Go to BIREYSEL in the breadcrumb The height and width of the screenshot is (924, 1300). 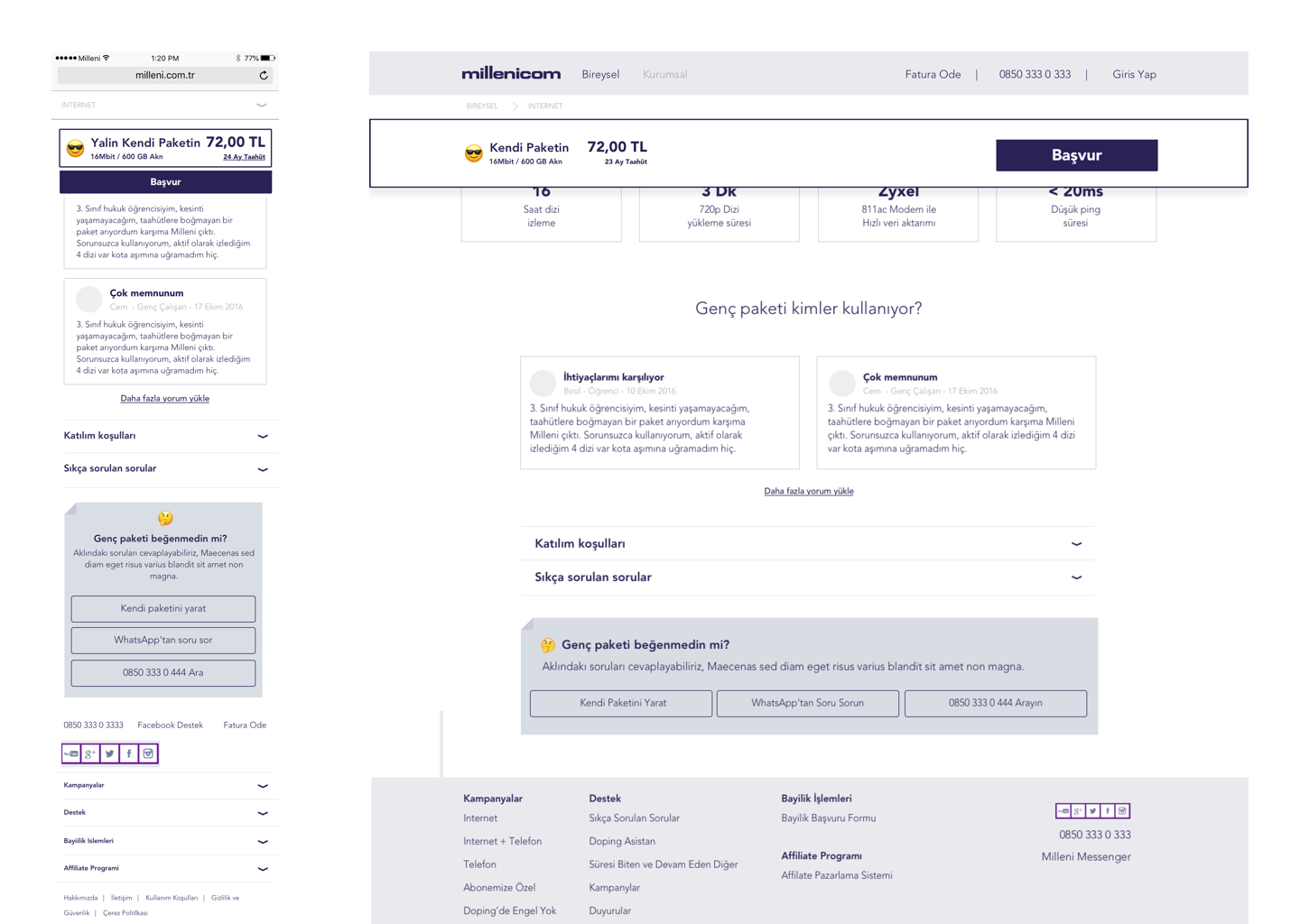482,106
